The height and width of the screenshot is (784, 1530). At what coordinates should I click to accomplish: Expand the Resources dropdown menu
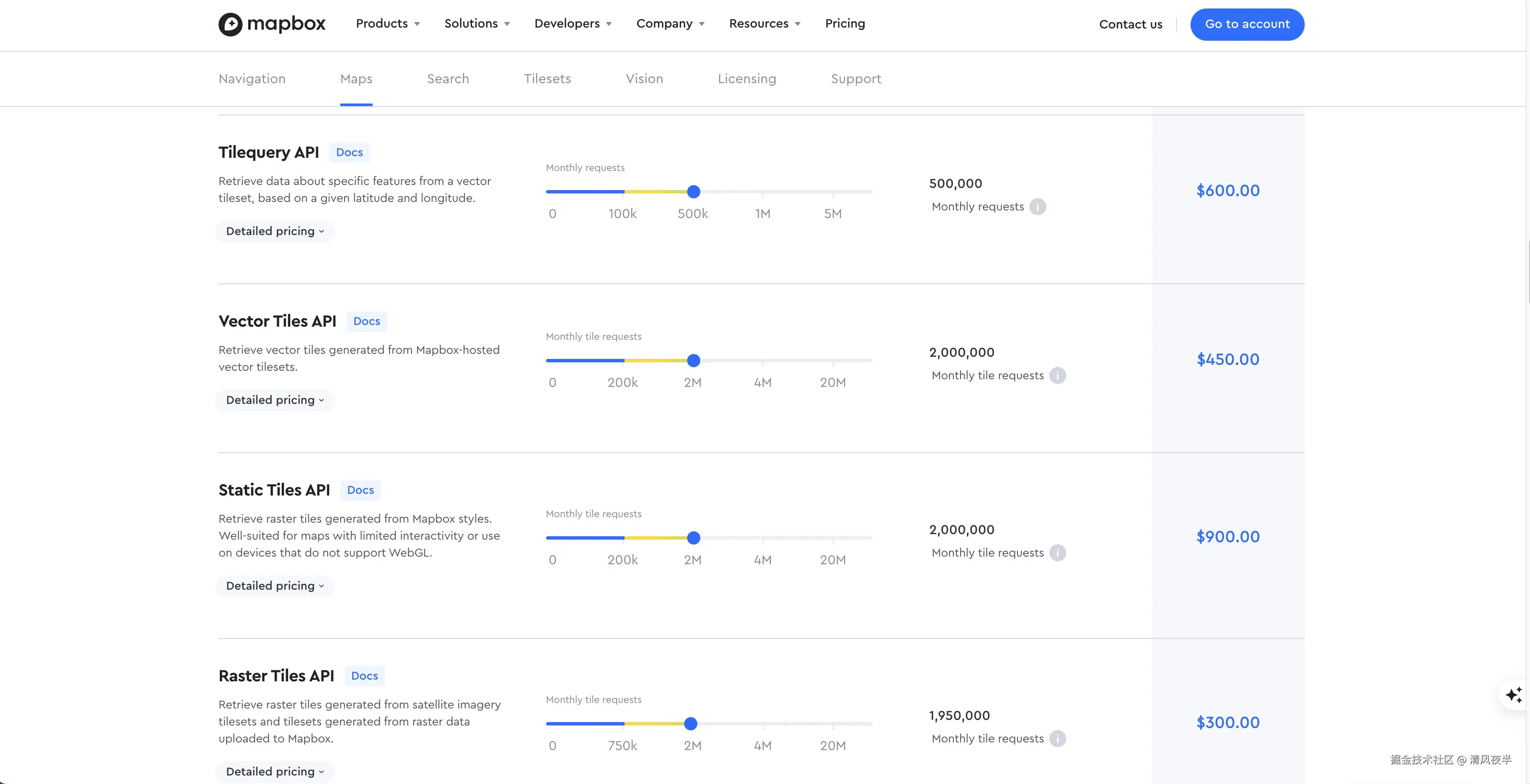(765, 24)
